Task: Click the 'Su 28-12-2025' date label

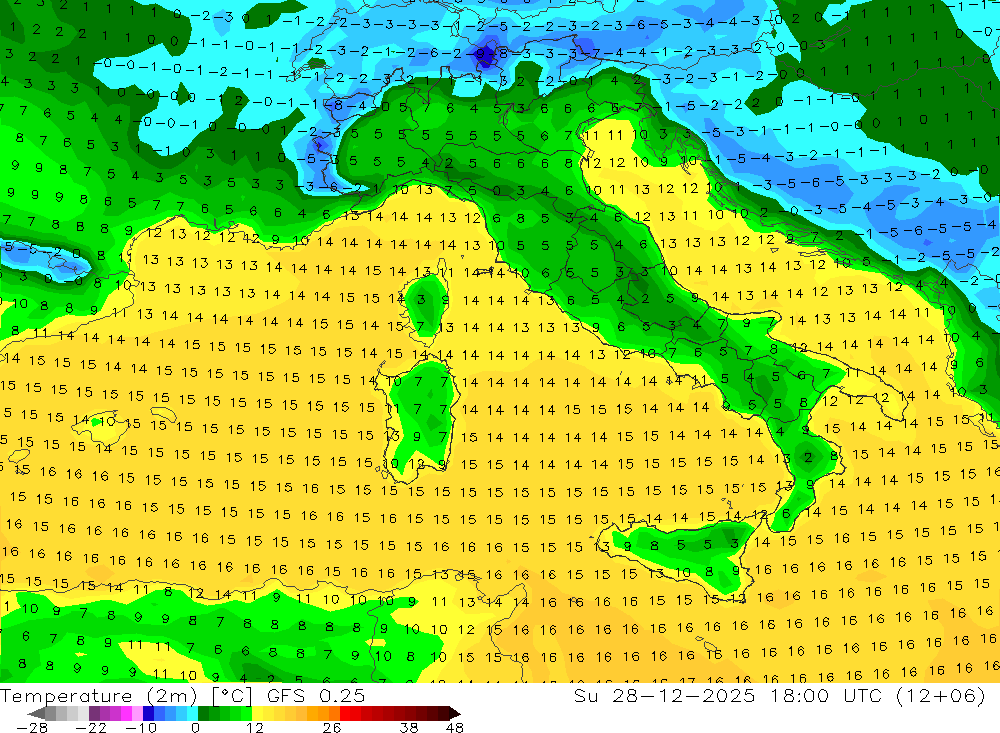Action: click(x=665, y=696)
